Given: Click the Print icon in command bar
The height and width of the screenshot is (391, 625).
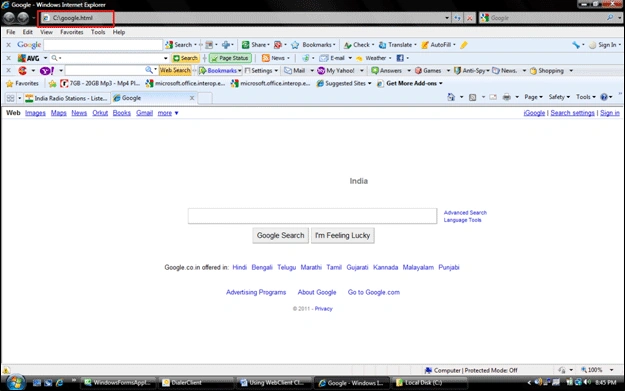Looking at the screenshot, I should click(x=507, y=97).
